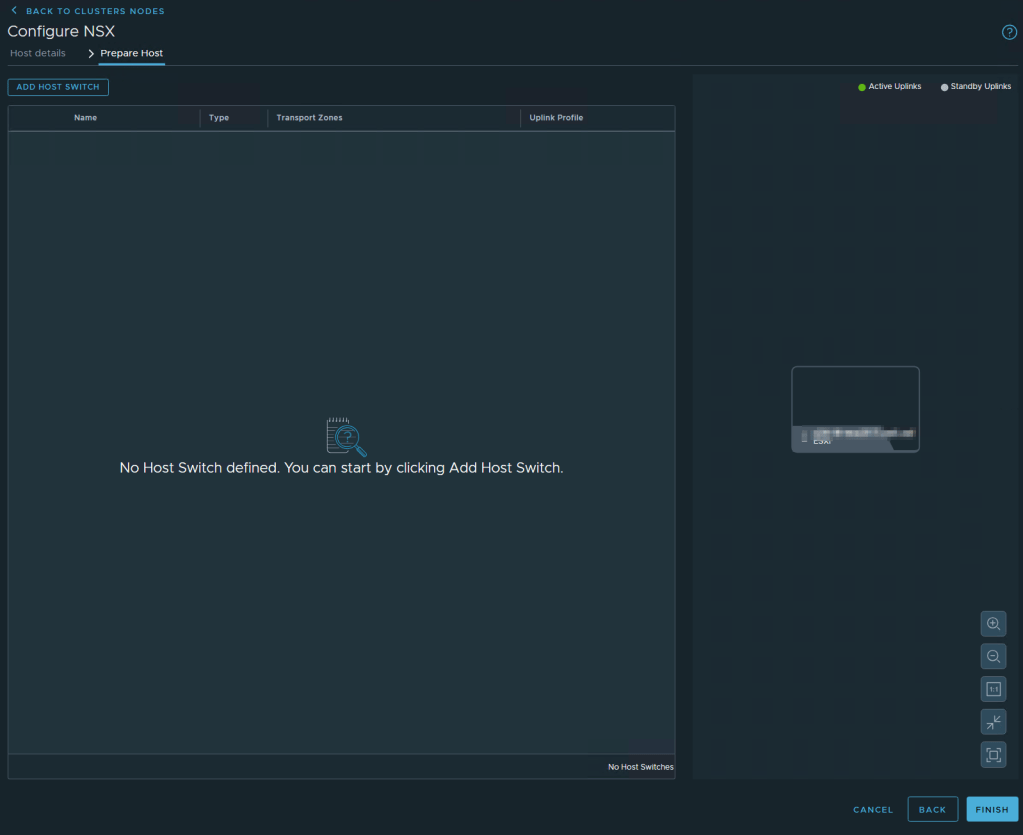
Task: Zoom out of the topology diagram
Action: [993, 657]
